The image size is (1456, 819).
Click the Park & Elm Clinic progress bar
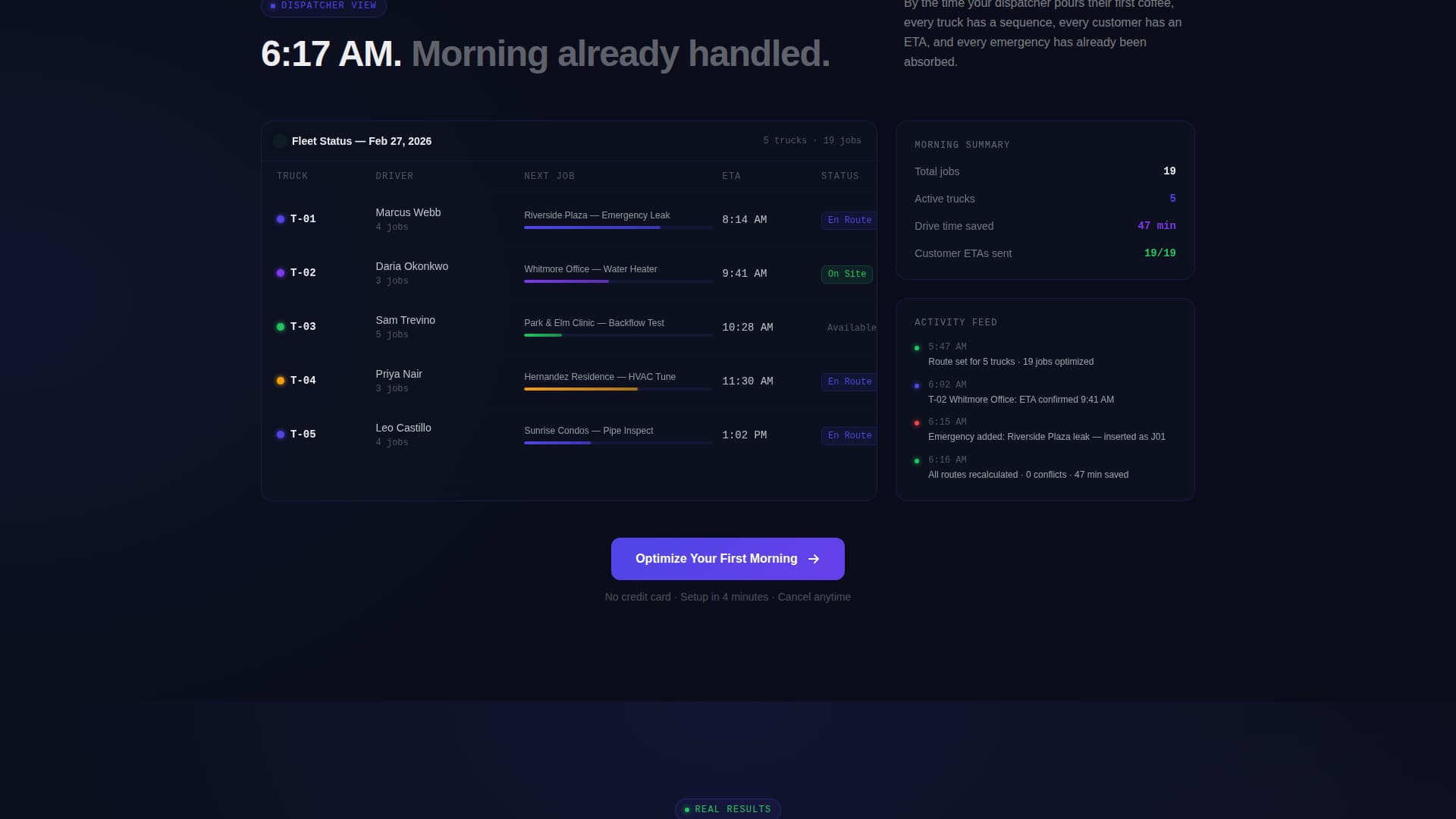[618, 335]
